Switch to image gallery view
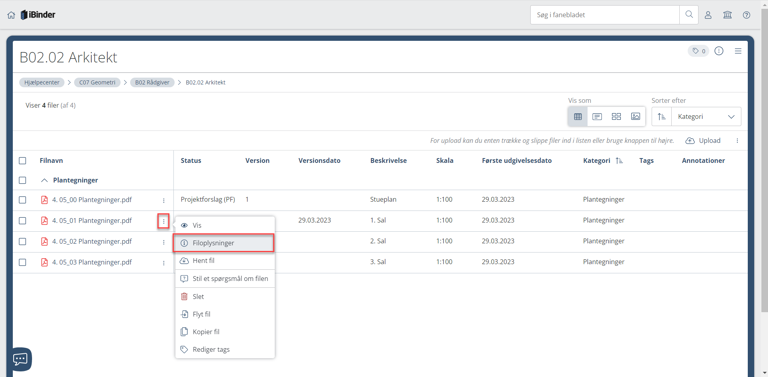The height and width of the screenshot is (377, 768). [x=635, y=117]
